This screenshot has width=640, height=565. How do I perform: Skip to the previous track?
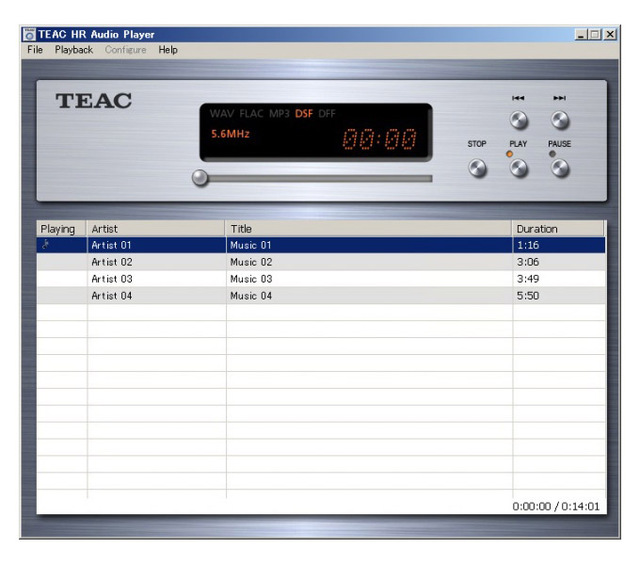click(518, 121)
